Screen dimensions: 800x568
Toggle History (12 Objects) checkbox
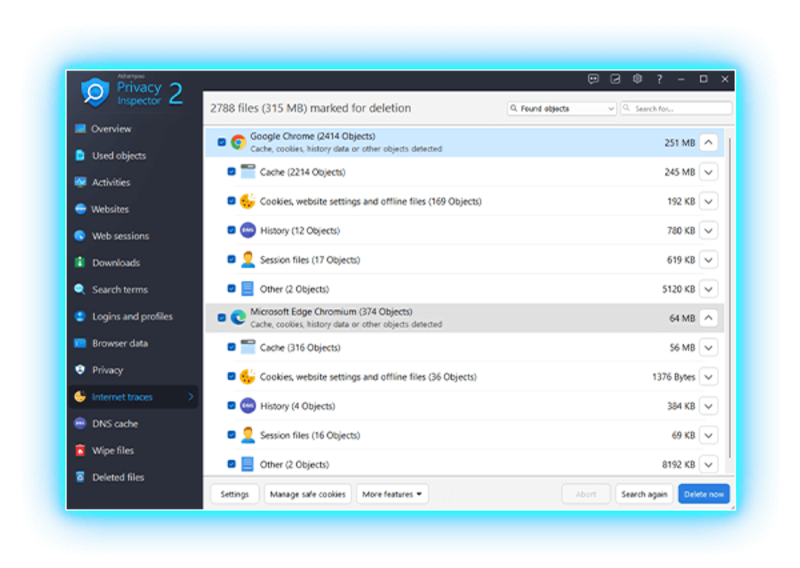coord(231,230)
